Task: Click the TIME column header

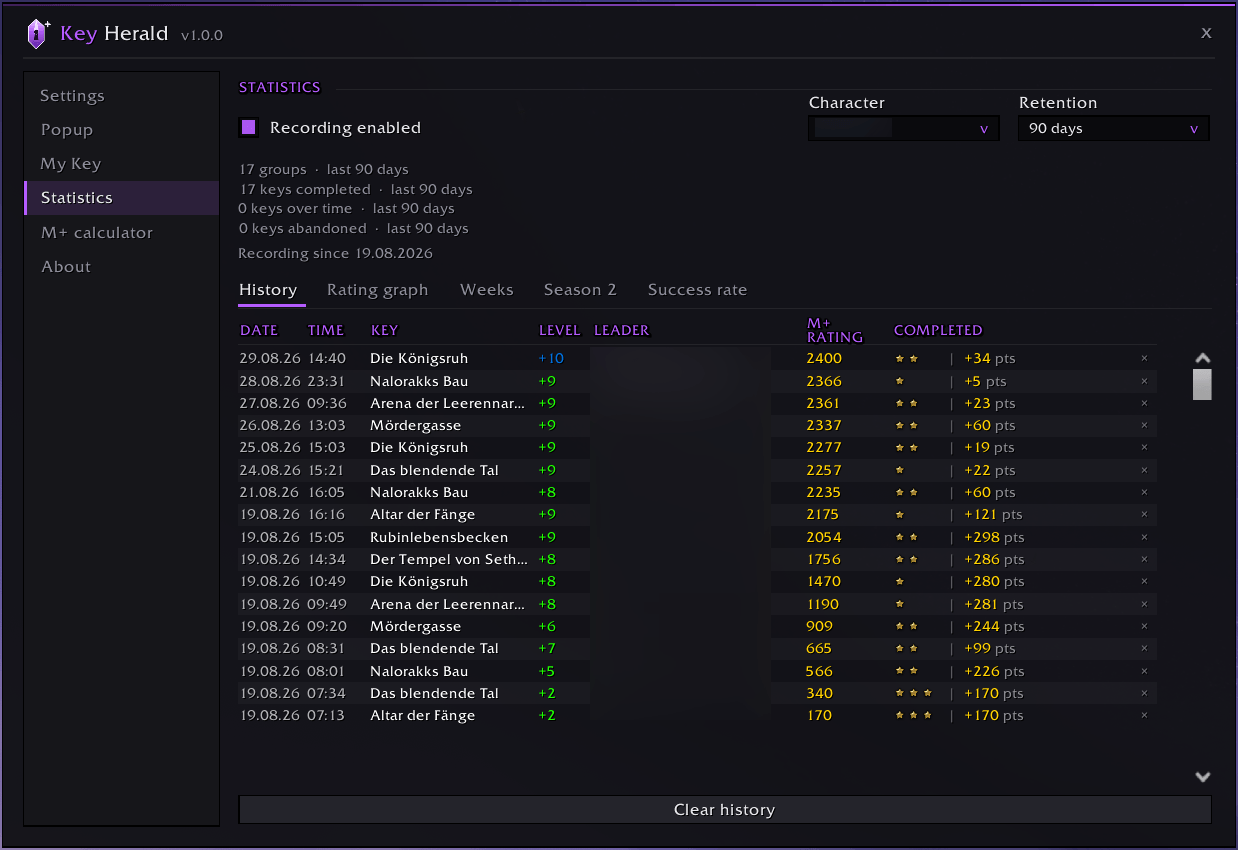Action: point(326,330)
